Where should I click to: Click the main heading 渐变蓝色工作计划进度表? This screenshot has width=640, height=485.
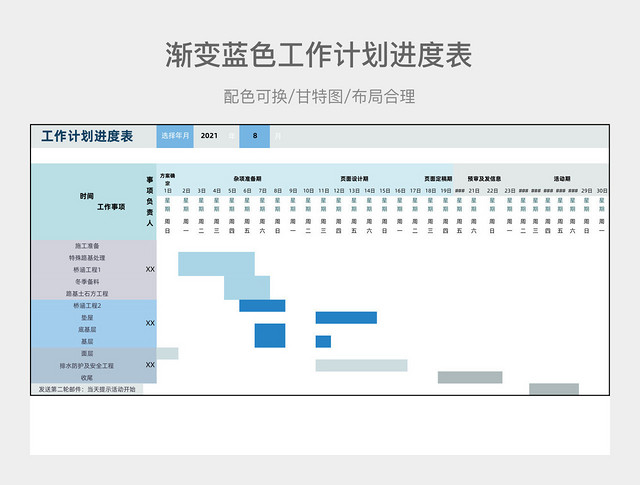click(x=319, y=55)
